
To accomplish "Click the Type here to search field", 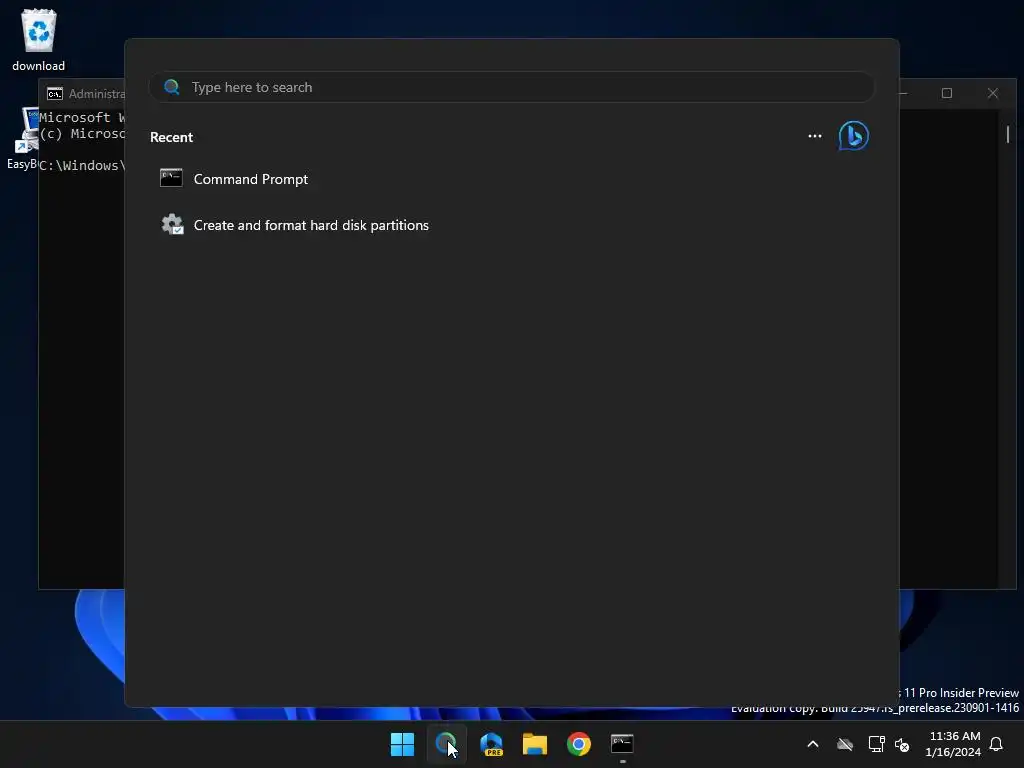I will point(511,87).
